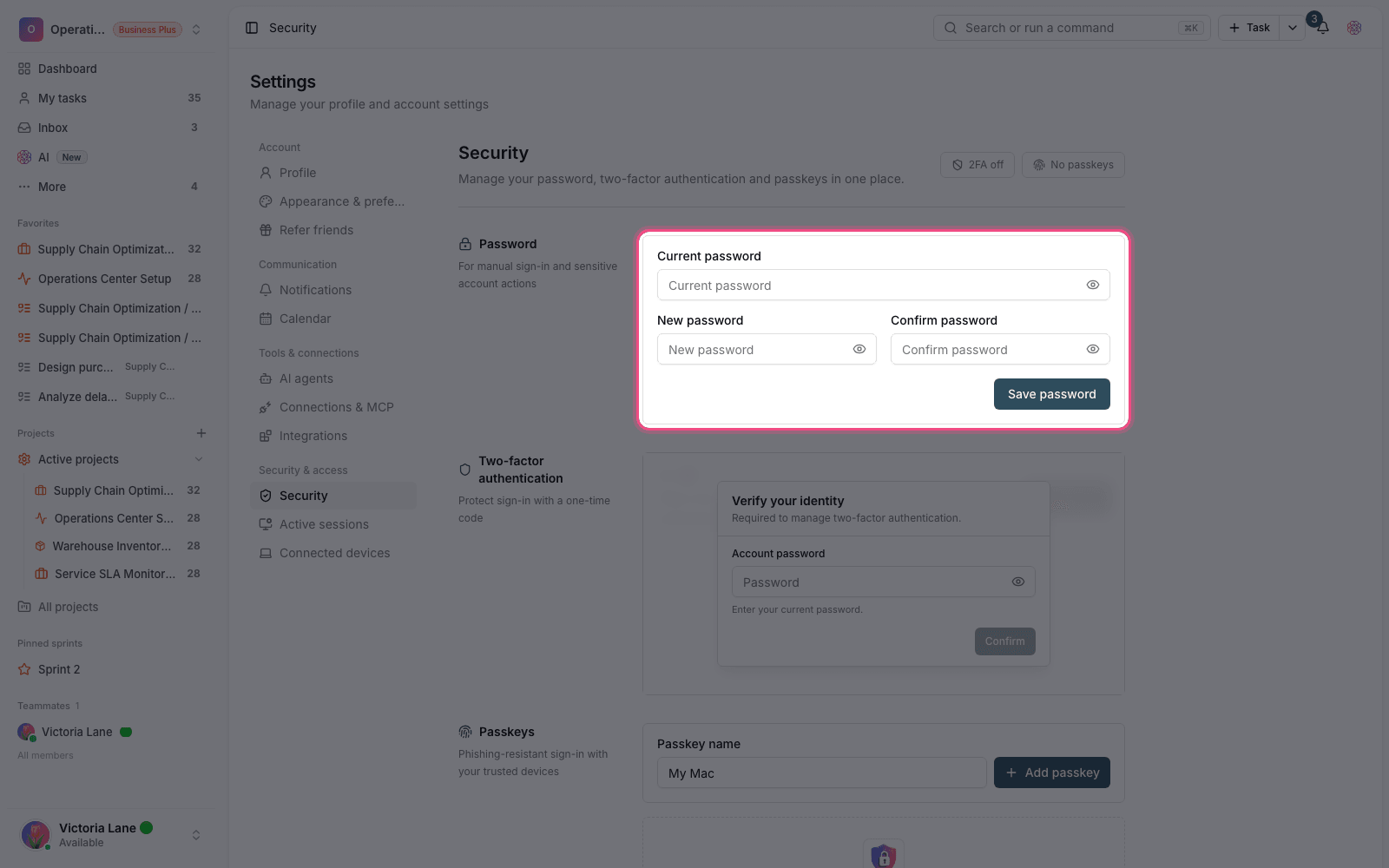Screen dimensions: 1389x868
Task: Click the No passkeys badge
Action: coord(1073,165)
